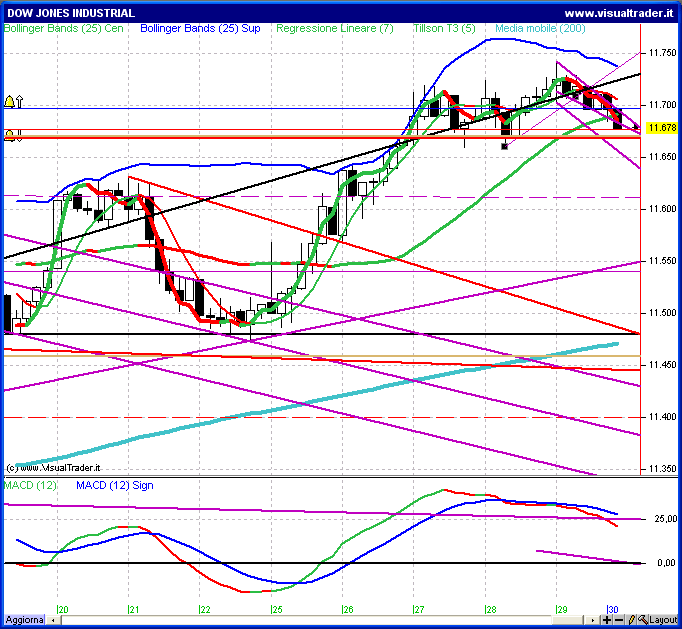Image resolution: width=682 pixels, height=629 pixels.
Task: Click the date marker 20
Action: click(63, 609)
